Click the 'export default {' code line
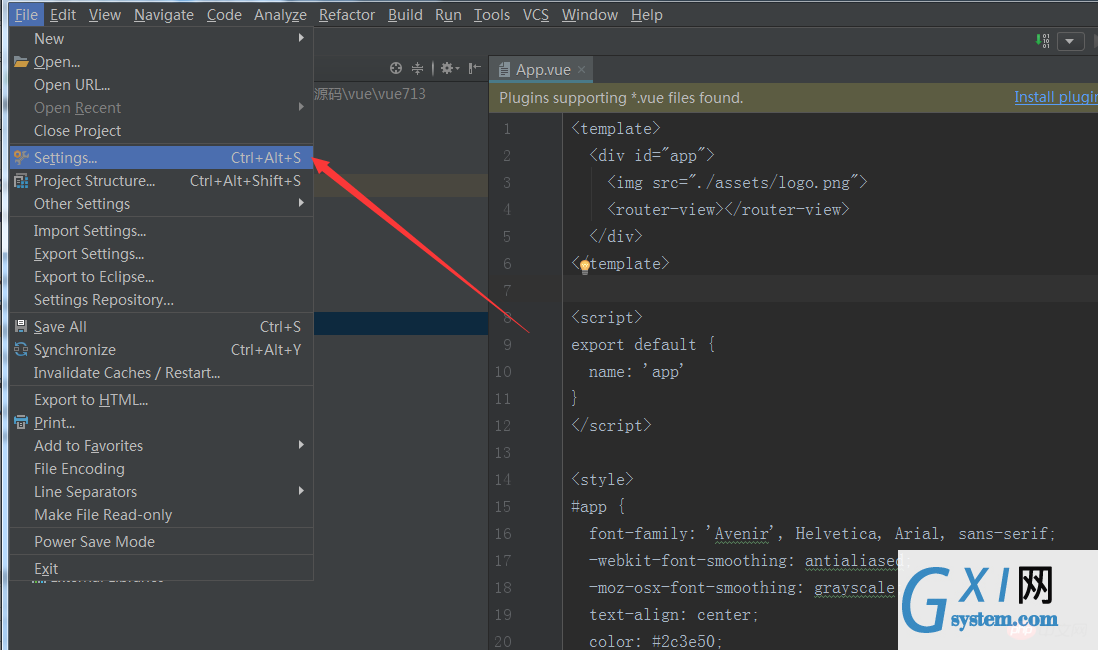This screenshot has height=650, width=1098. click(643, 345)
